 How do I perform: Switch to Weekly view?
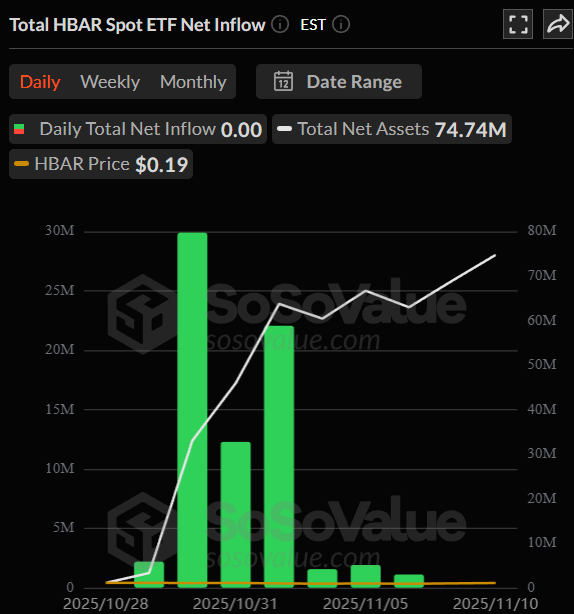[x=110, y=82]
